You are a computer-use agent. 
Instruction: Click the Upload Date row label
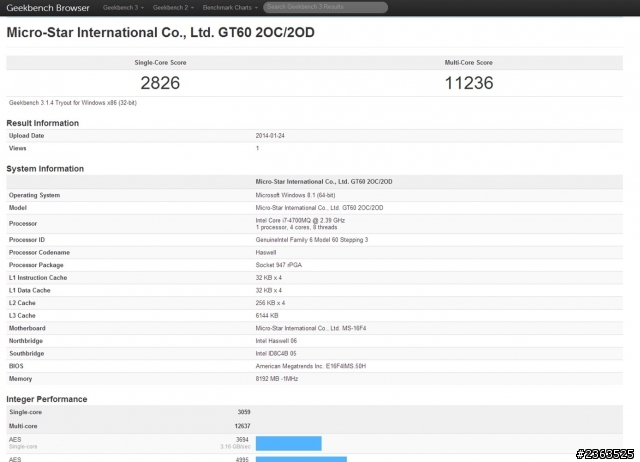click(x=27, y=135)
